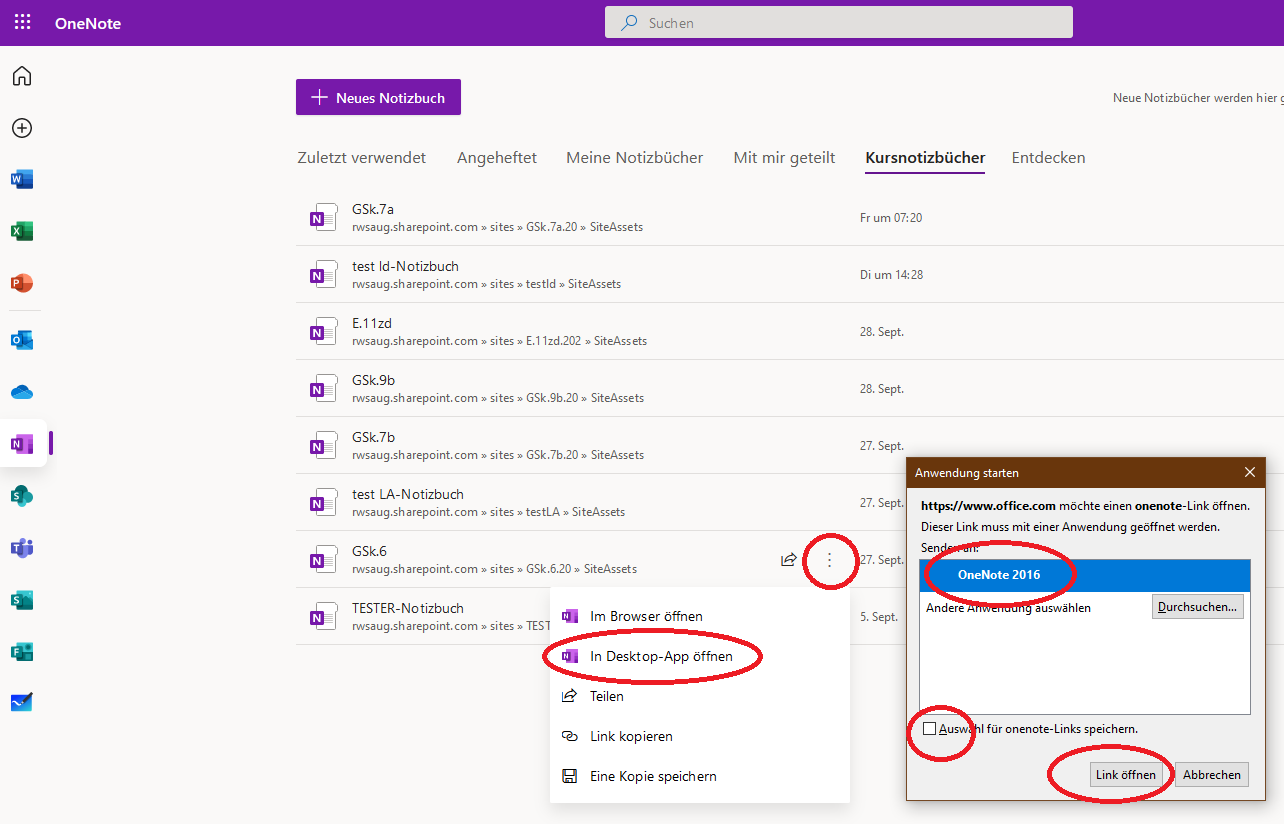Enable 'Auswahl für onenote-Links speichern' checkbox
Screen dimensions: 1284x824
(x=929, y=729)
